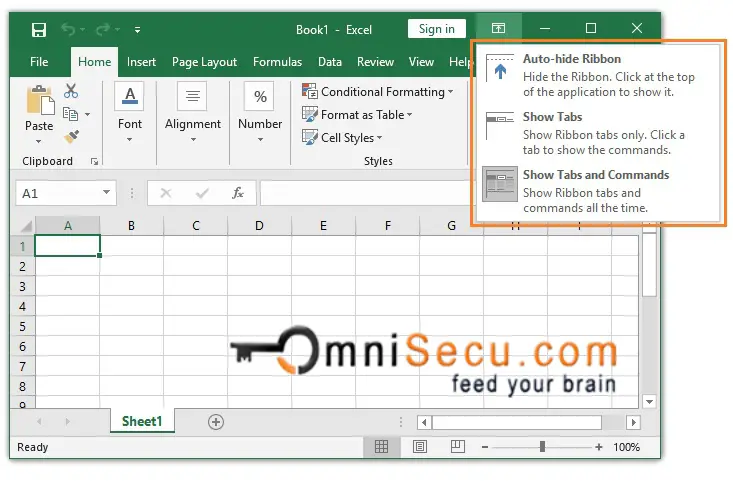Select column A header
The height and width of the screenshot is (481, 733).
tap(67, 226)
